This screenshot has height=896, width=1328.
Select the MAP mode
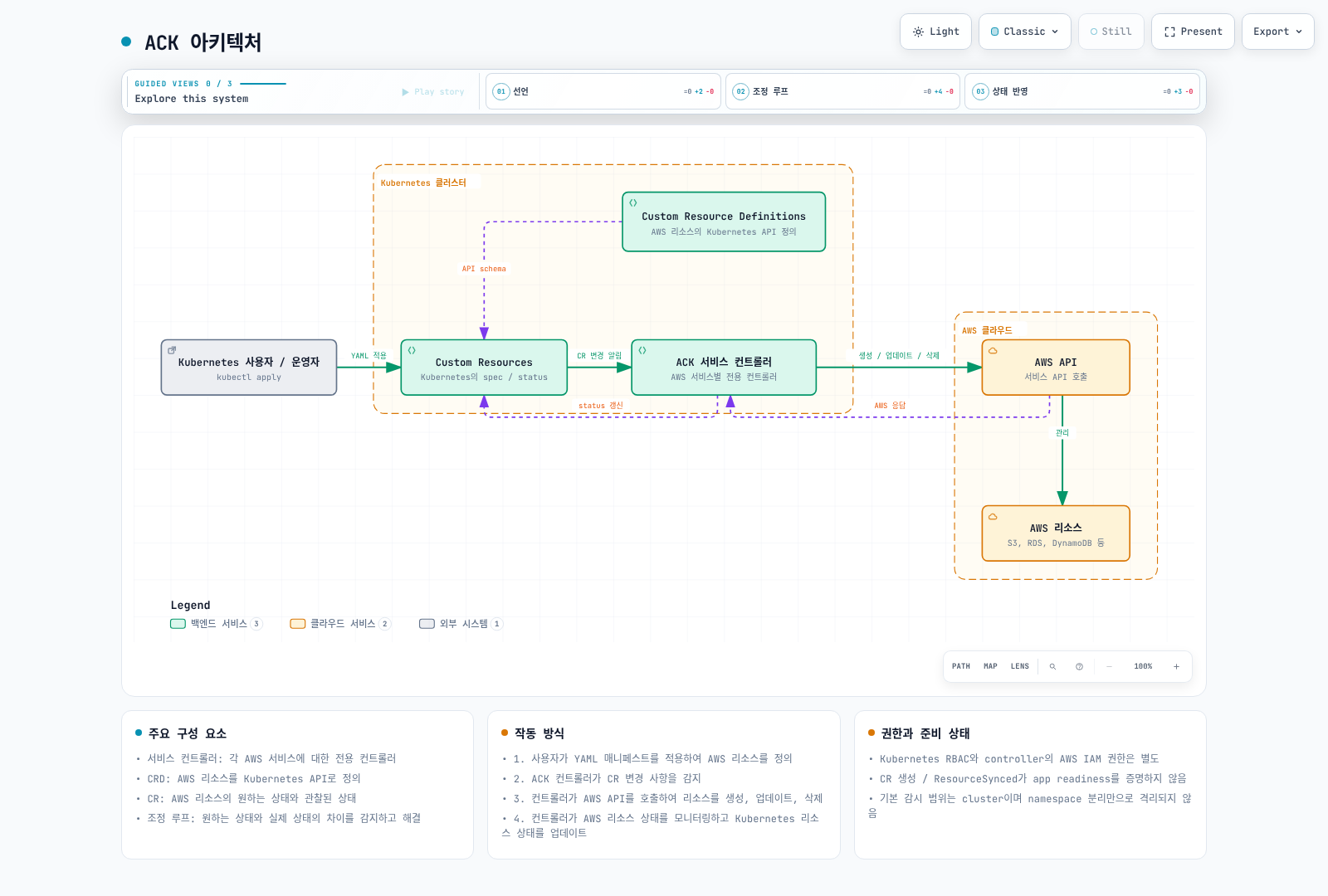click(x=990, y=666)
